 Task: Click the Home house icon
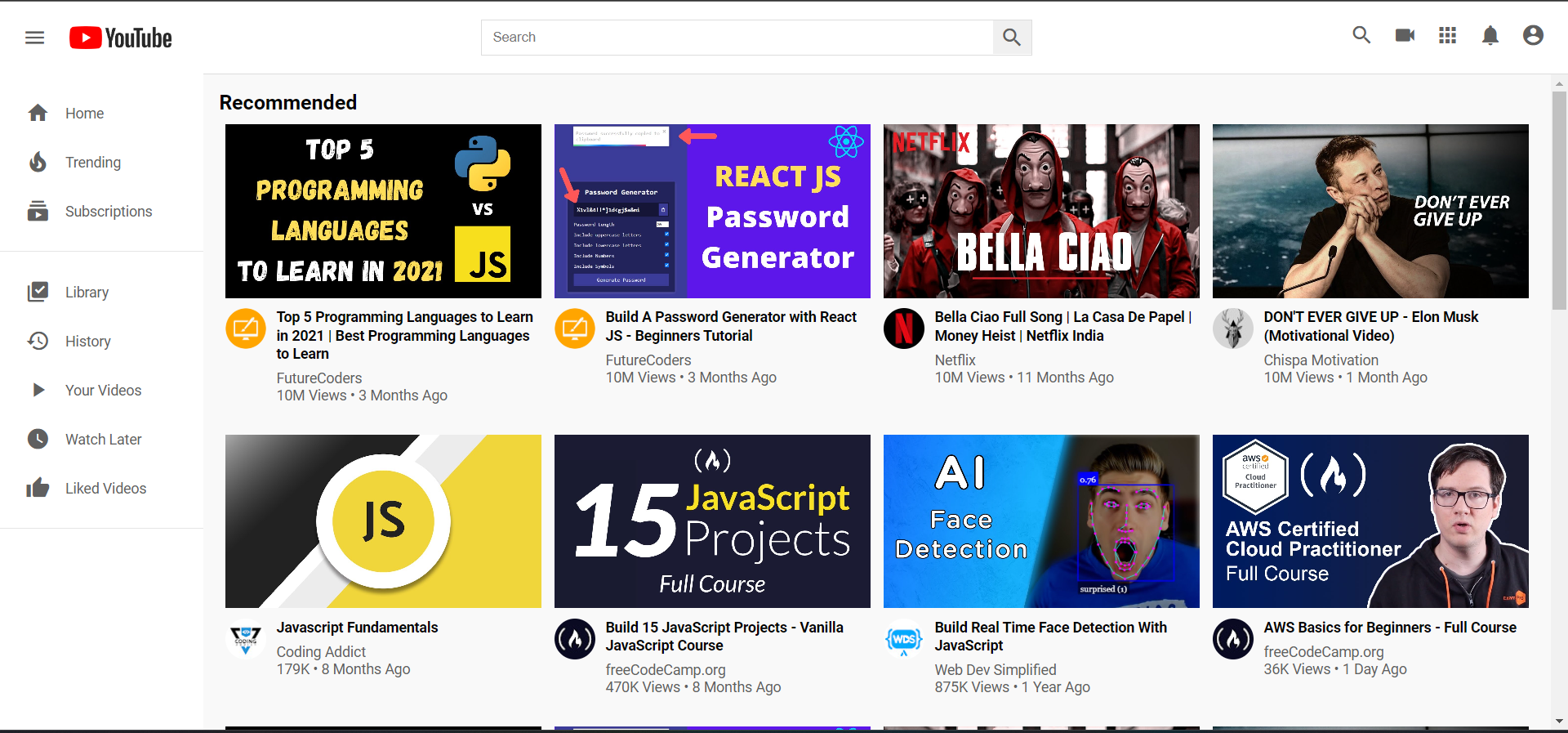point(38,113)
